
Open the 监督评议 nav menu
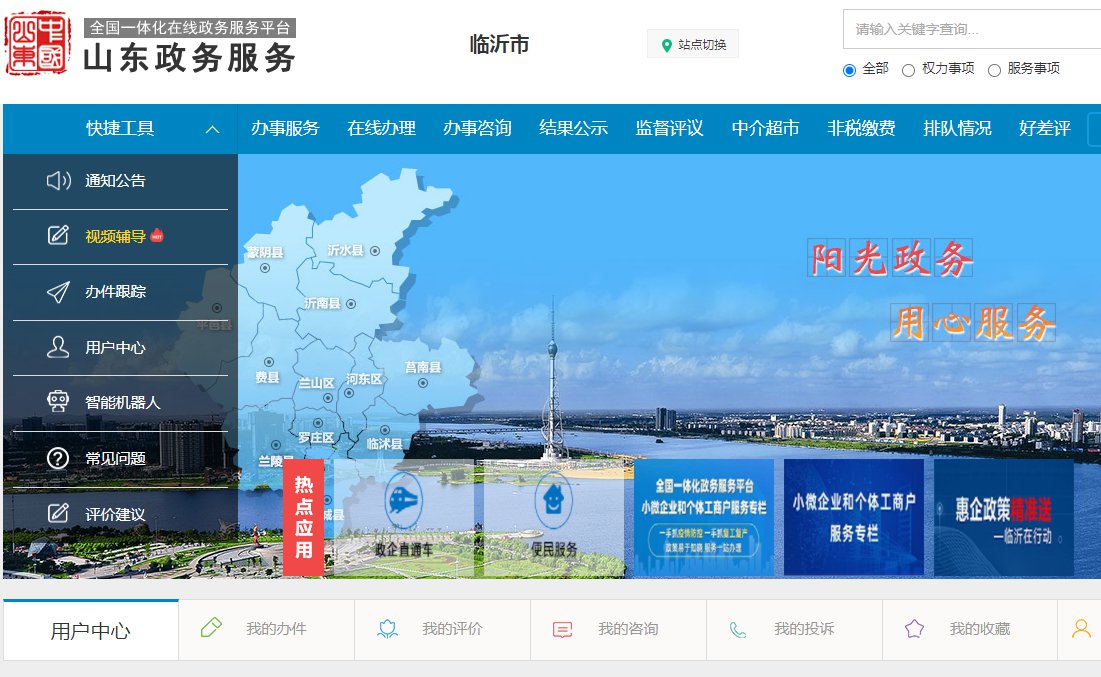click(x=669, y=128)
